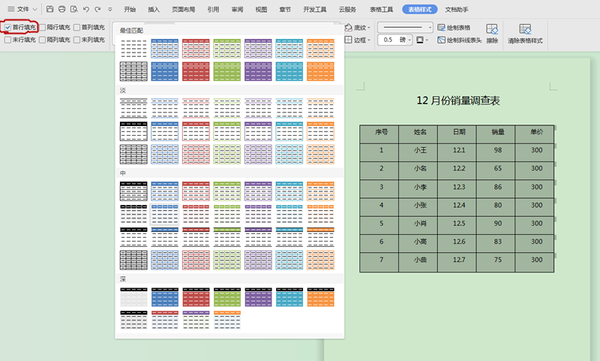The height and width of the screenshot is (361, 600).
Task: Pick the solid green style under 最佳匹配
Action: pyautogui.click(x=227, y=72)
